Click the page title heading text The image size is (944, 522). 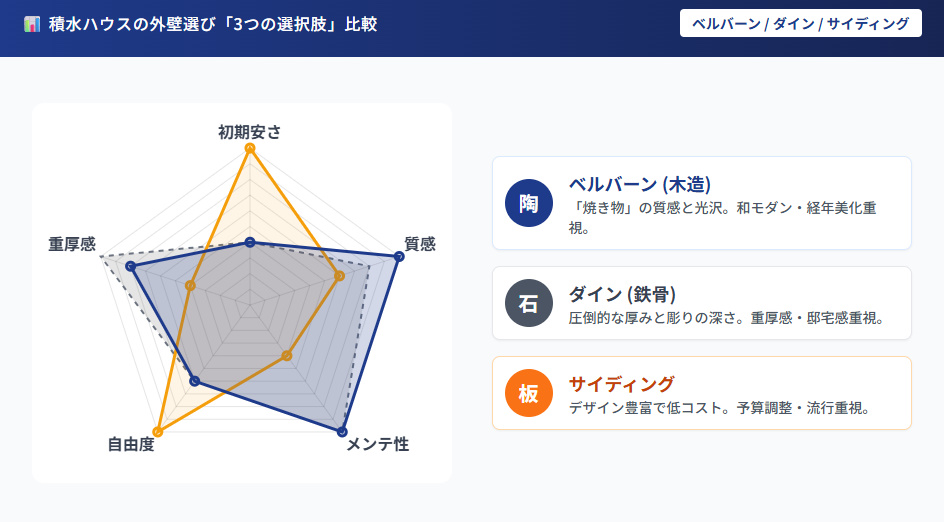pos(213,24)
